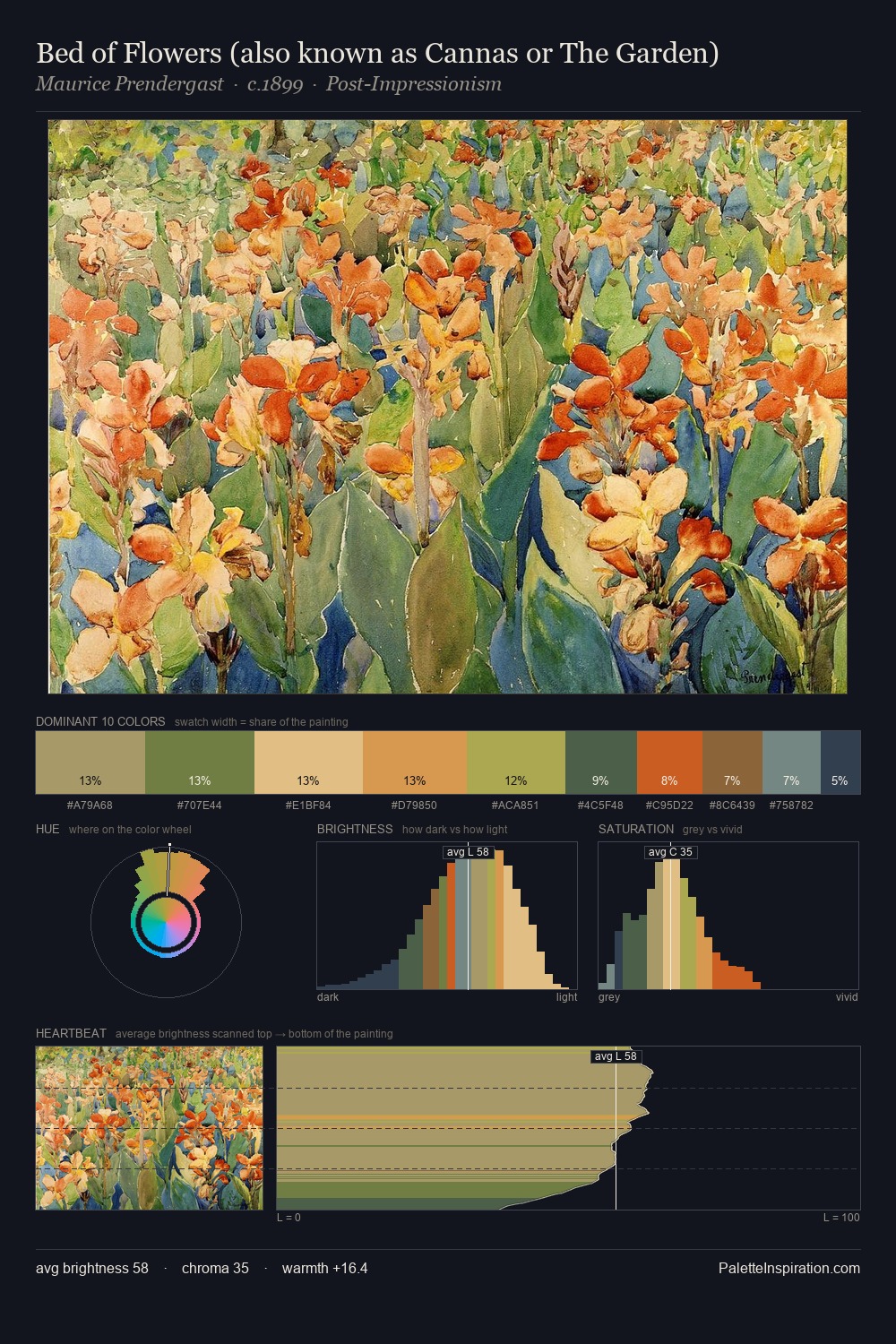Viewport: 896px width, 1344px height.
Task: Click the avg brightness 58 footer stat
Action: point(92,1268)
